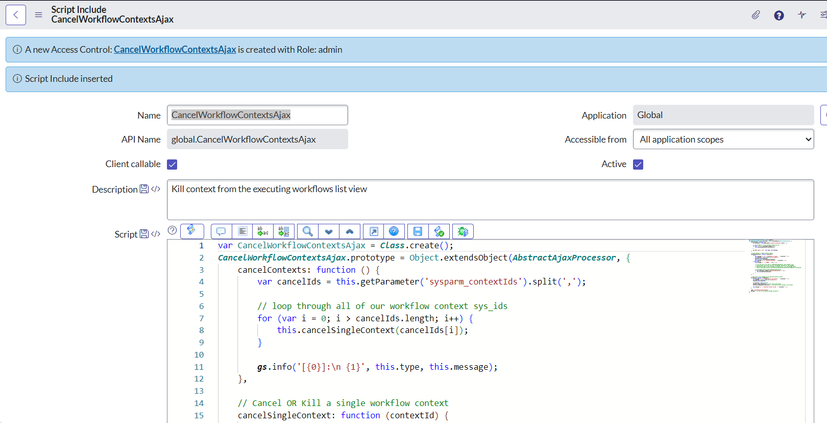The height and width of the screenshot is (423, 827).
Task: Click the 'Cancel OR Kill a single workflow context' comment
Action: 343,403
